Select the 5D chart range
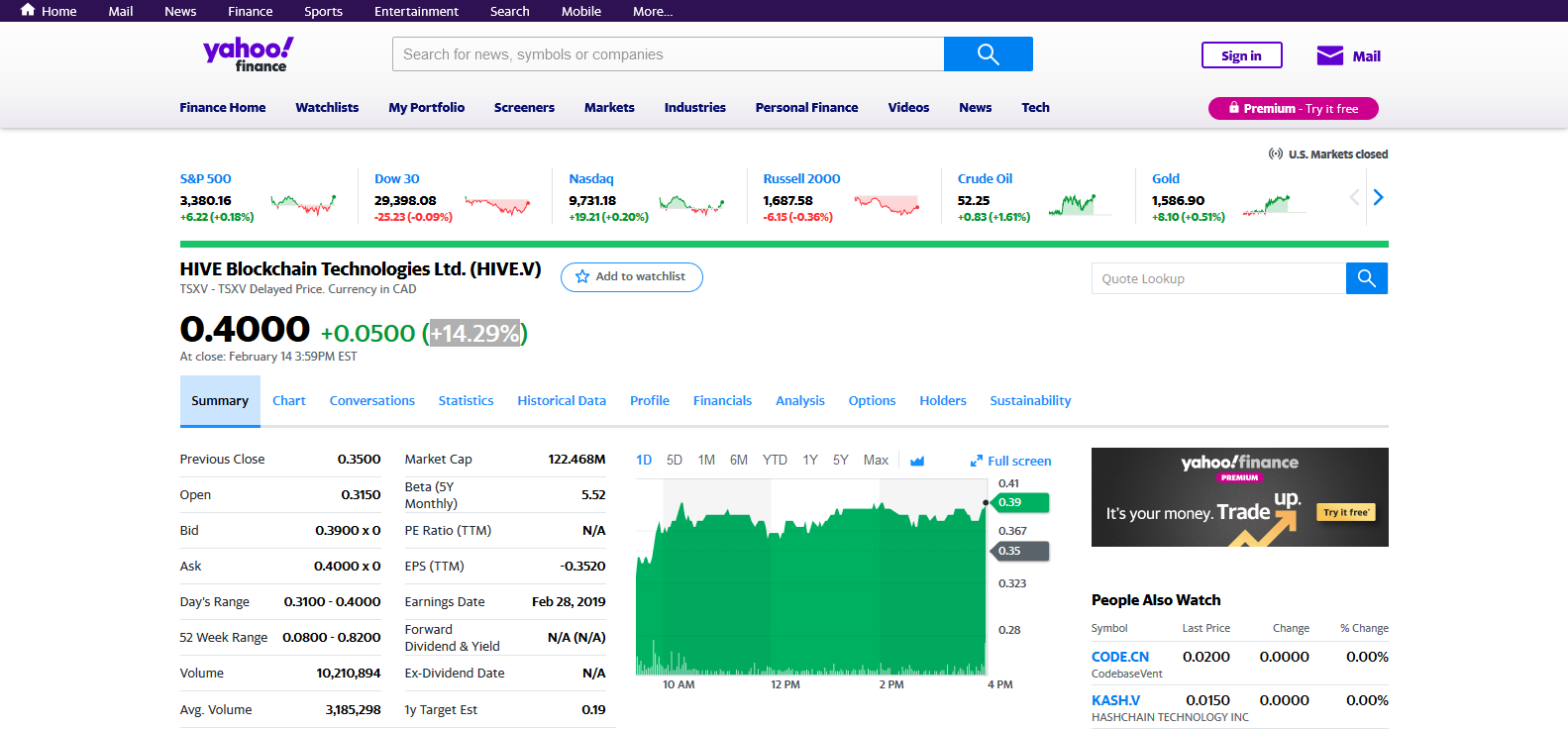Viewport: 1568px width, 729px height. (x=675, y=460)
